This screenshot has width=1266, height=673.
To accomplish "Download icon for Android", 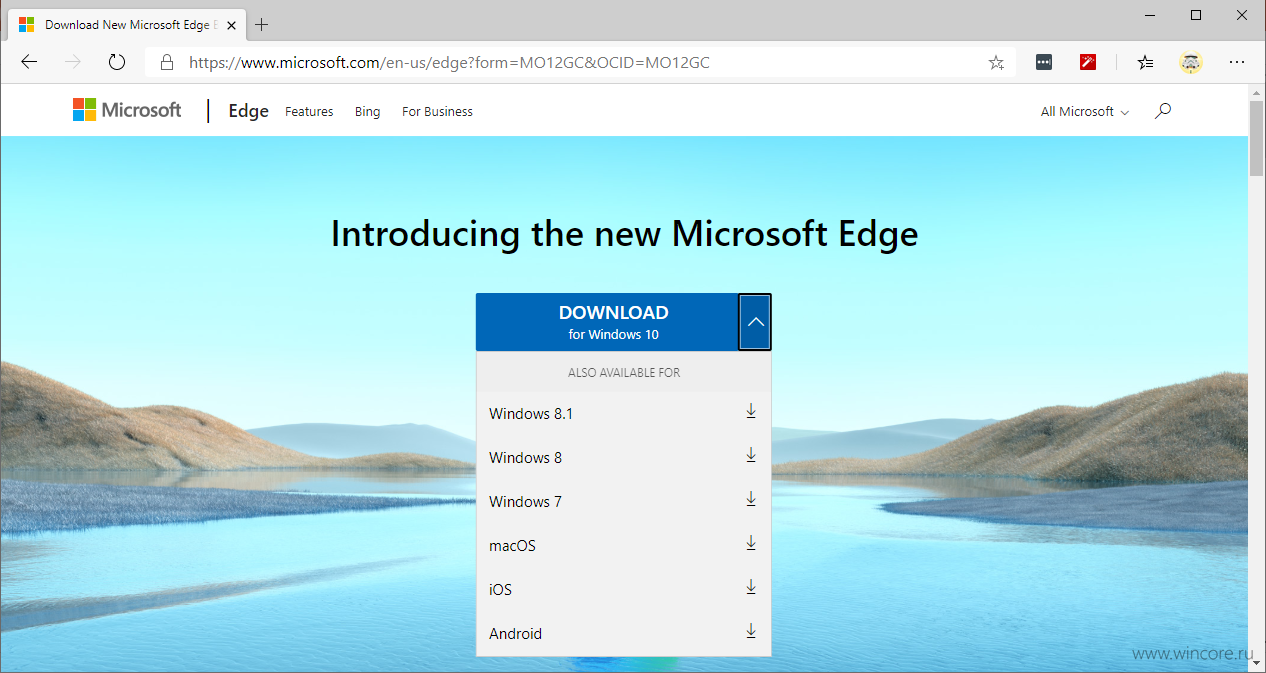I will tap(751, 631).
